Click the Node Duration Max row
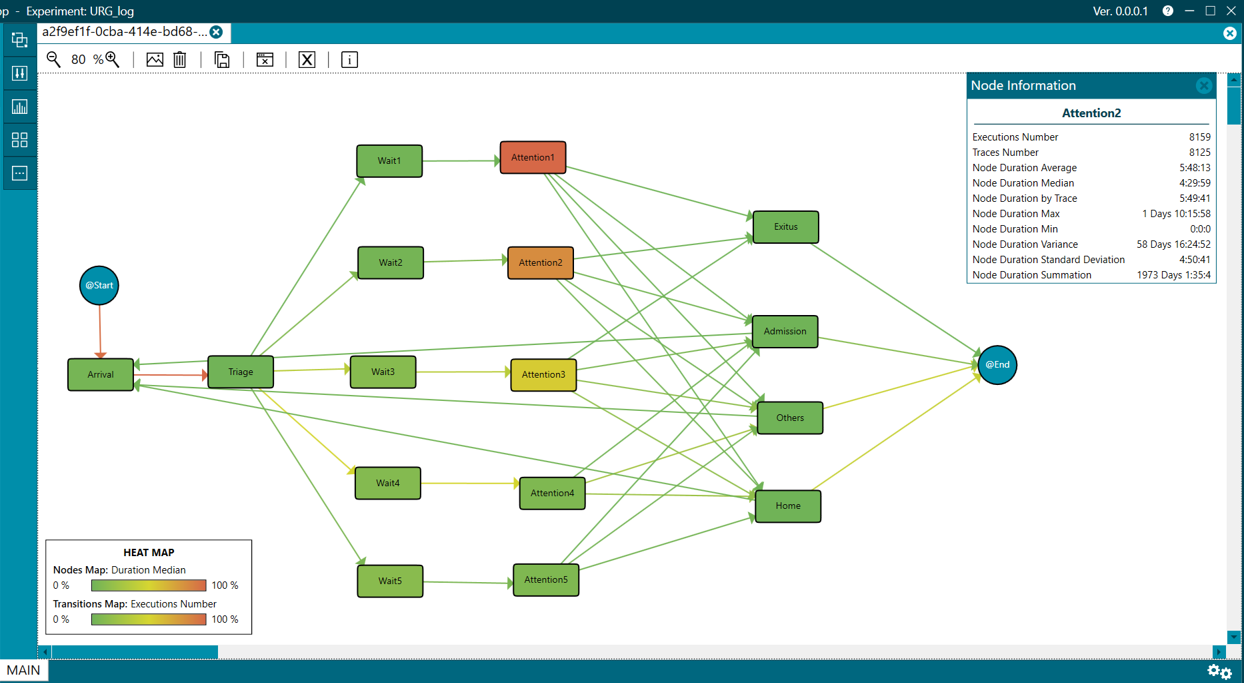The image size is (1244, 683). [1091, 214]
